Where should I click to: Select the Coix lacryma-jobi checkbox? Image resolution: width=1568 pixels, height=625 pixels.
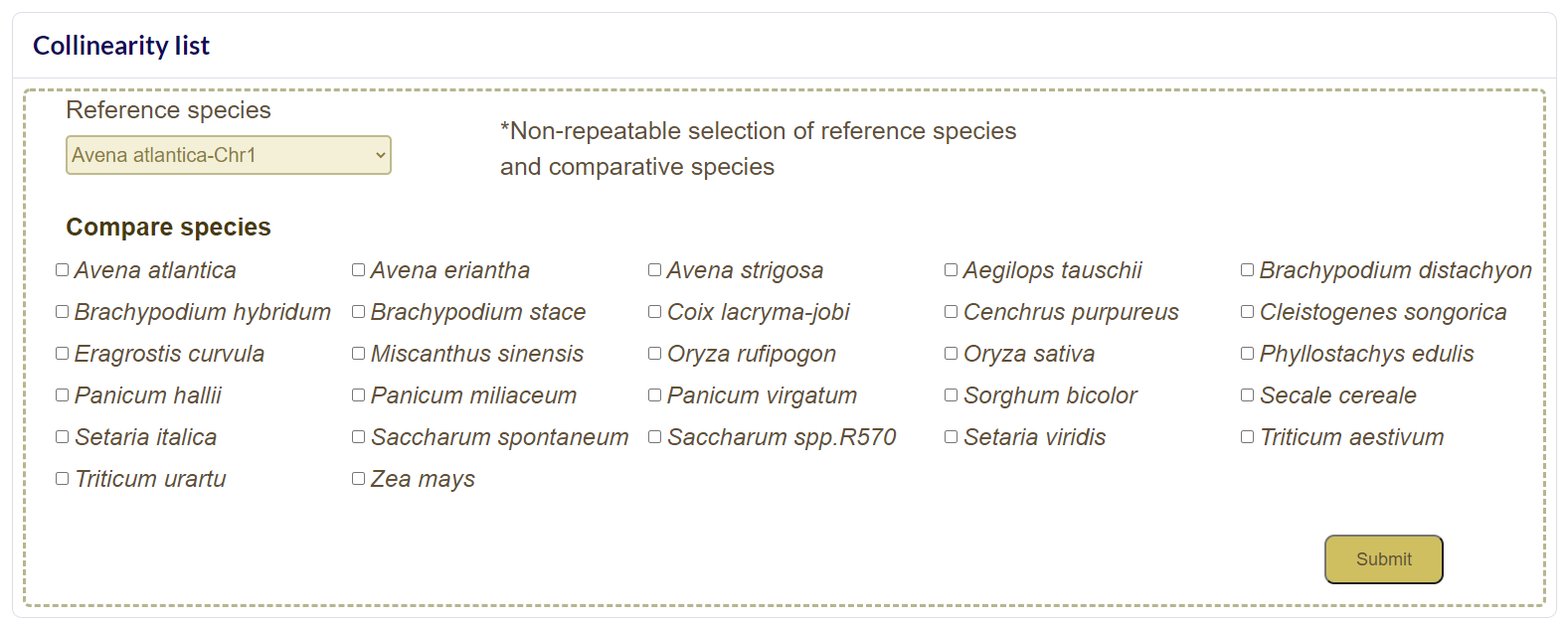[x=655, y=312]
